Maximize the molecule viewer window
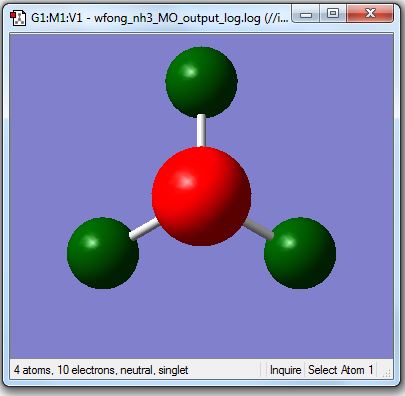Viewport: 405px width, 396px height. click(x=333, y=14)
